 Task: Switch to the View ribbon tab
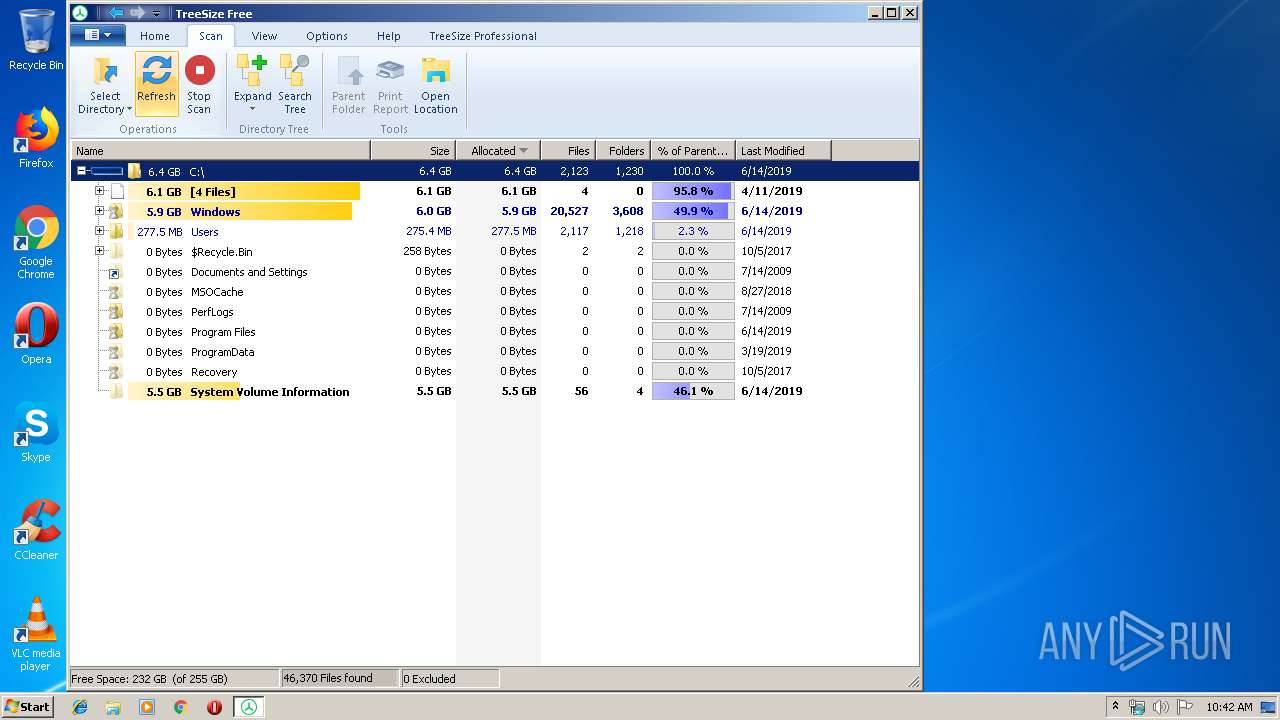264,36
